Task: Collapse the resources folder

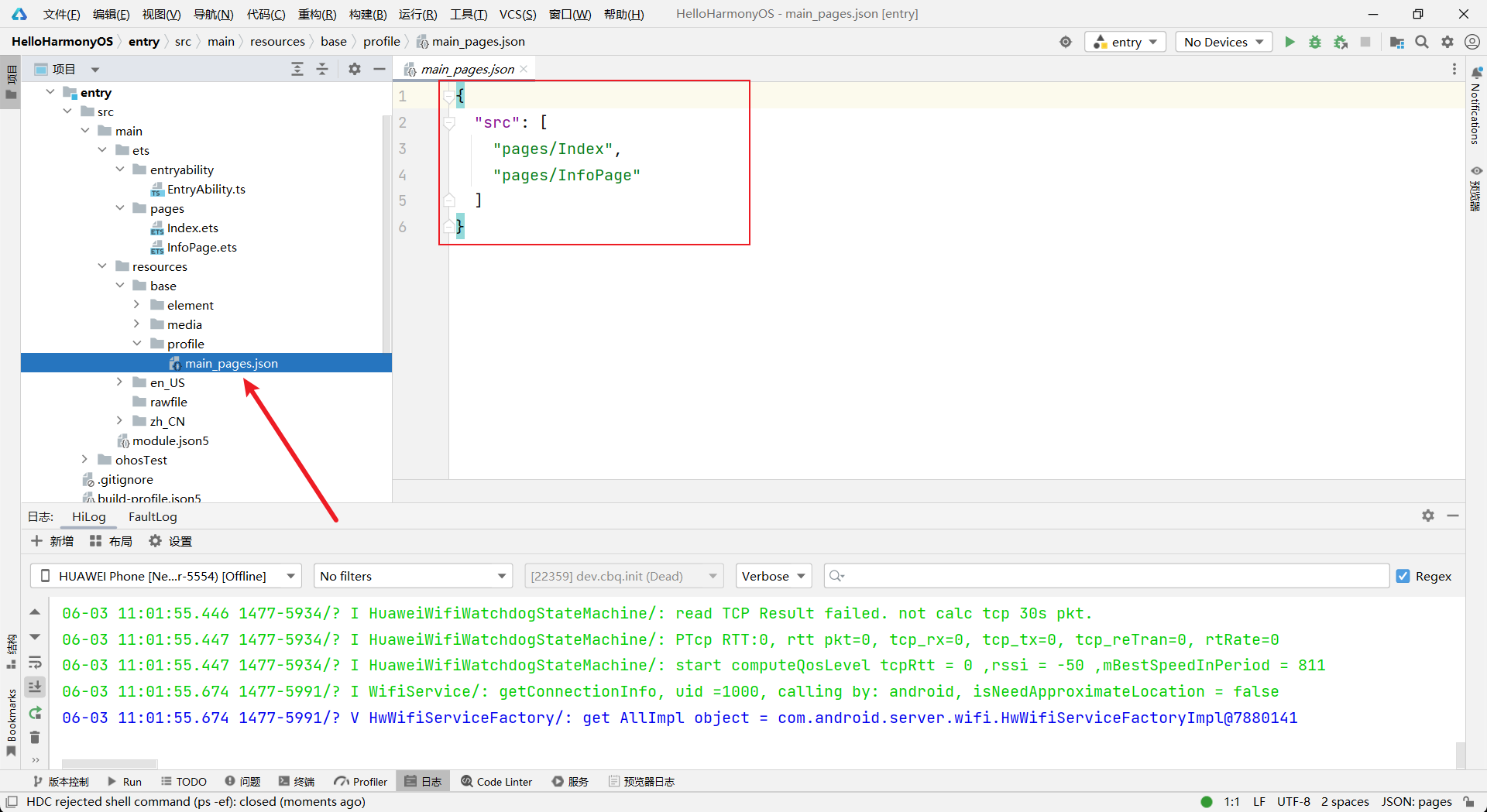Action: (102, 266)
